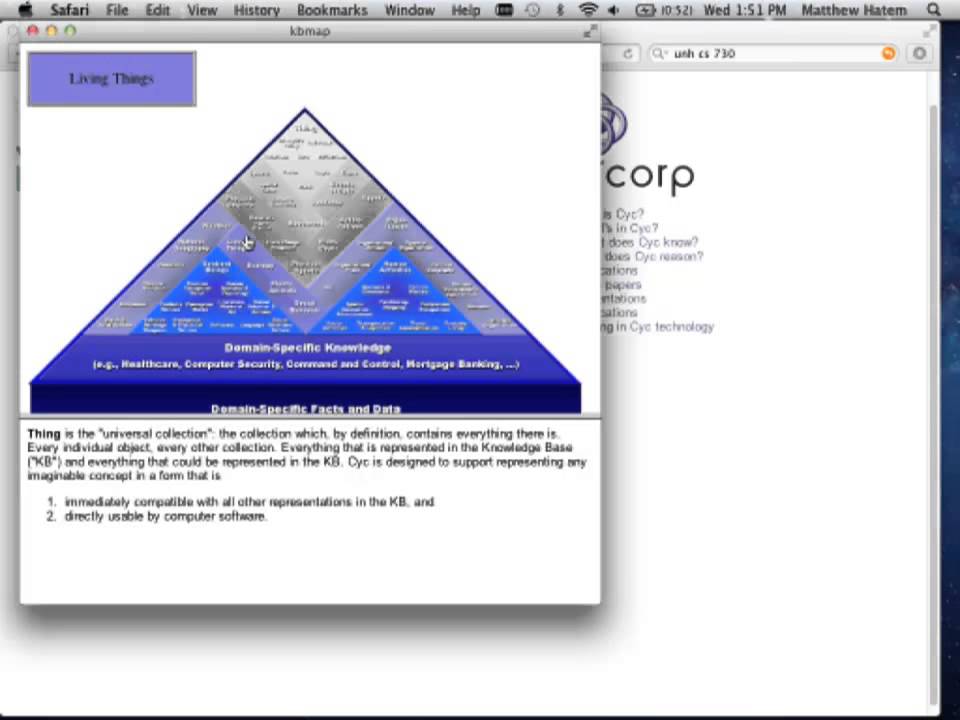Click the Safari window fullscreen arrows icon

pyautogui.click(x=929, y=31)
